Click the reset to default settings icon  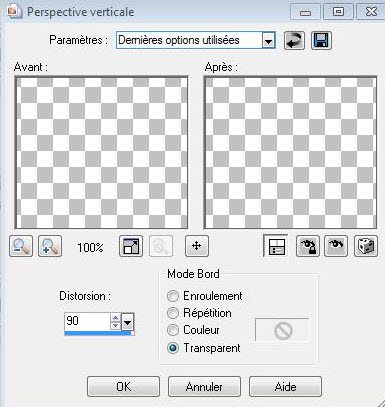pos(294,41)
